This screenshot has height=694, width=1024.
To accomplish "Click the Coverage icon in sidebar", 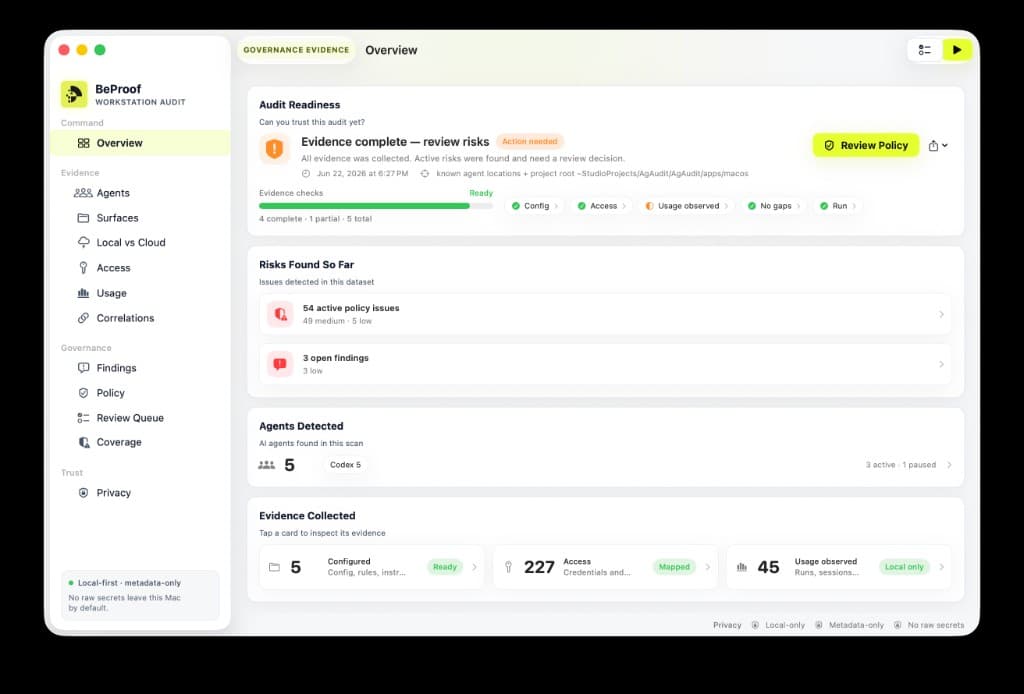I will (x=84, y=442).
